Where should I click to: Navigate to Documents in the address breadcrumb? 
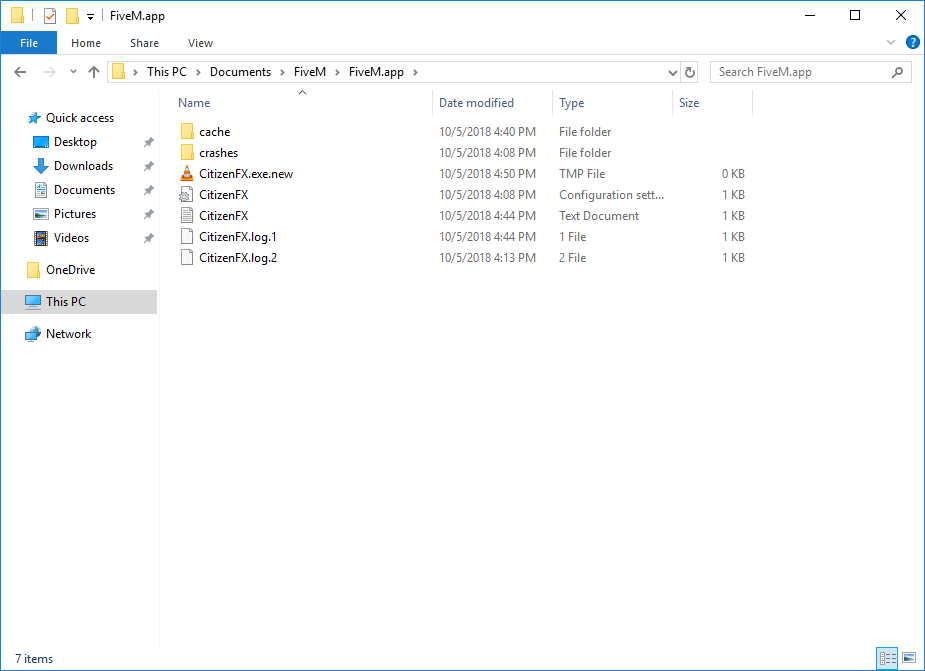click(240, 72)
